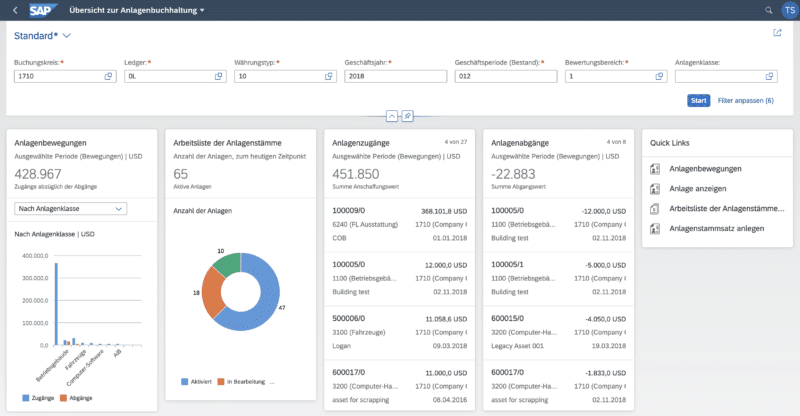Screen dimensions: 800x416
Task: Click the -22.883 Summe Abgangswert value
Action: coord(513,174)
